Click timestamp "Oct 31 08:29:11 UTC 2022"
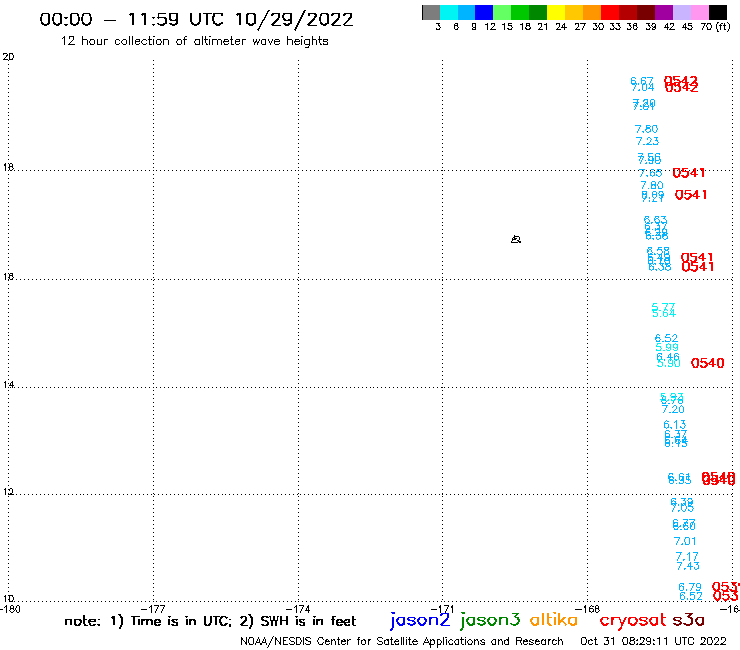 tap(653, 642)
